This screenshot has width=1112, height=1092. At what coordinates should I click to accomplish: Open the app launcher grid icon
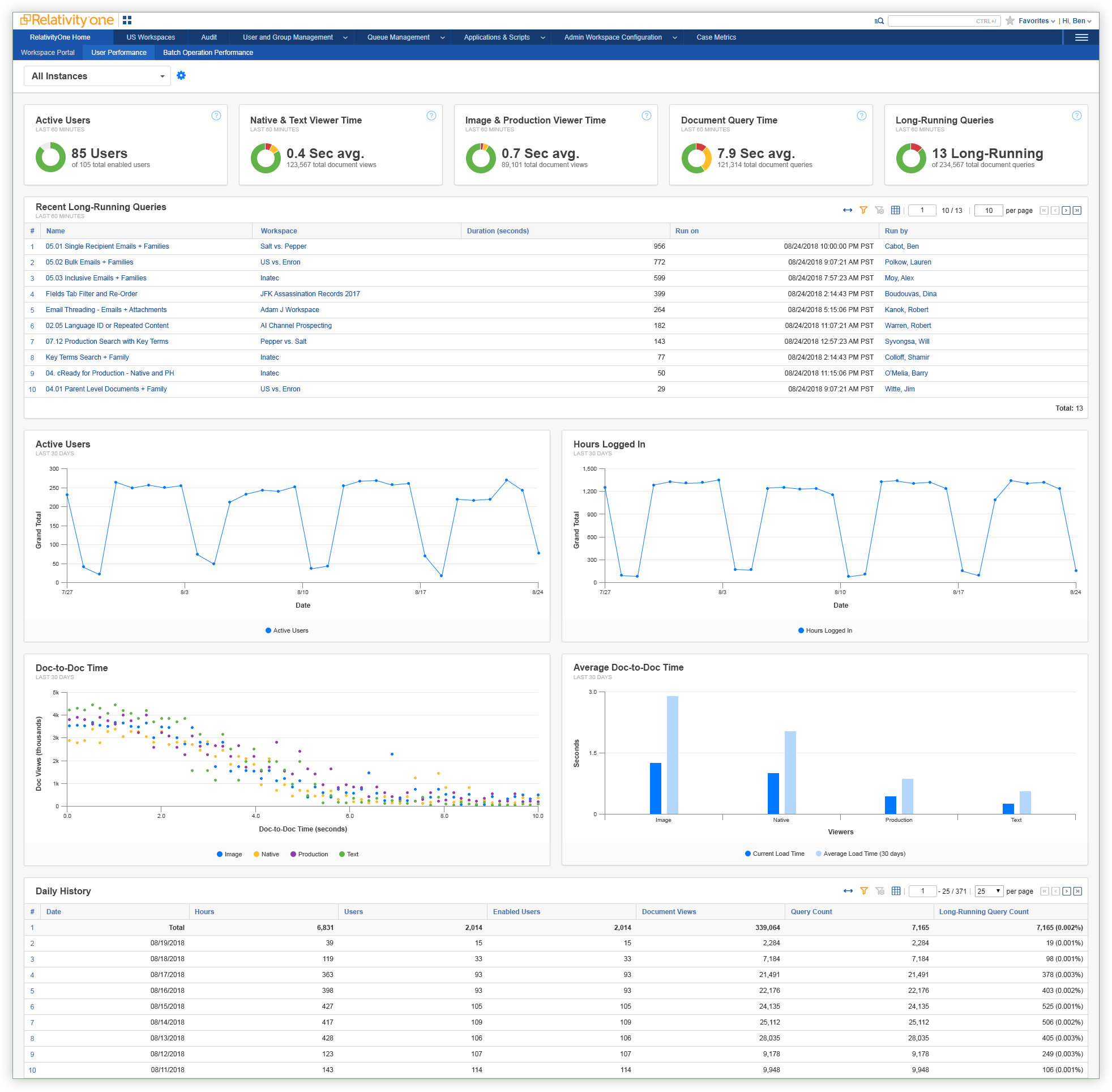(x=127, y=20)
